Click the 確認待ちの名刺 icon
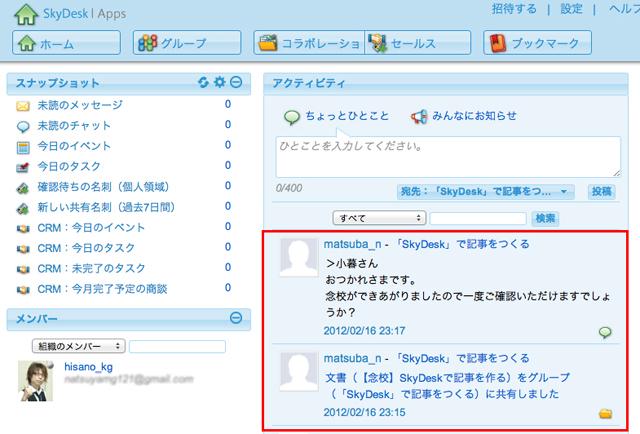Screen dimensions: 640x434 pos(23,188)
